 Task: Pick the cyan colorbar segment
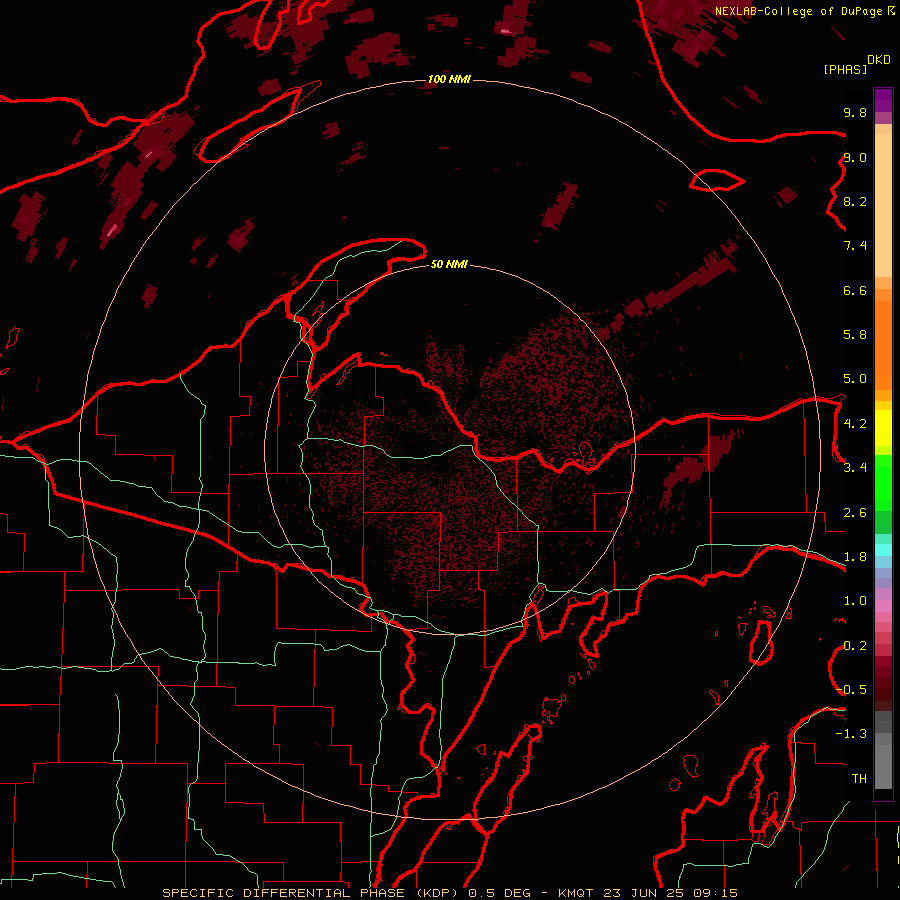click(883, 550)
